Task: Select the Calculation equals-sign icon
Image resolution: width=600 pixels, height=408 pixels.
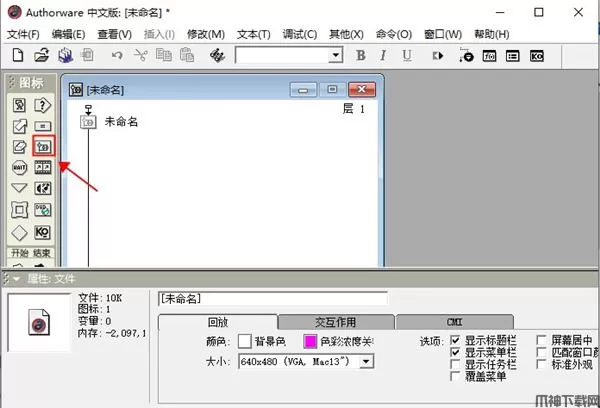Action: (x=42, y=126)
